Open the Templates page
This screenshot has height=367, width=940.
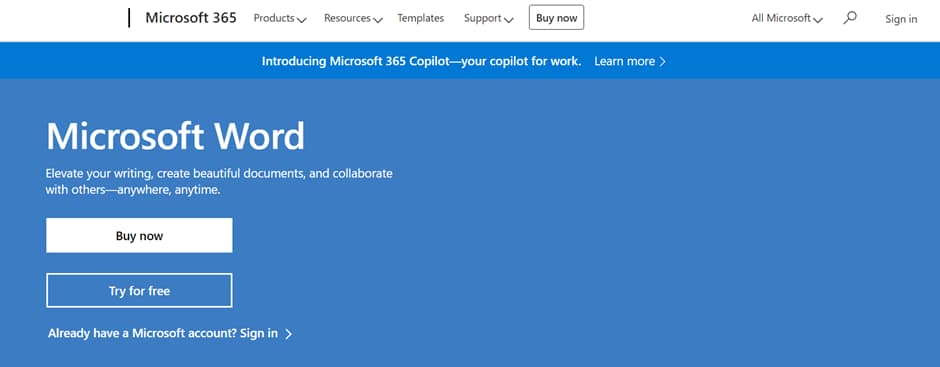coord(420,18)
